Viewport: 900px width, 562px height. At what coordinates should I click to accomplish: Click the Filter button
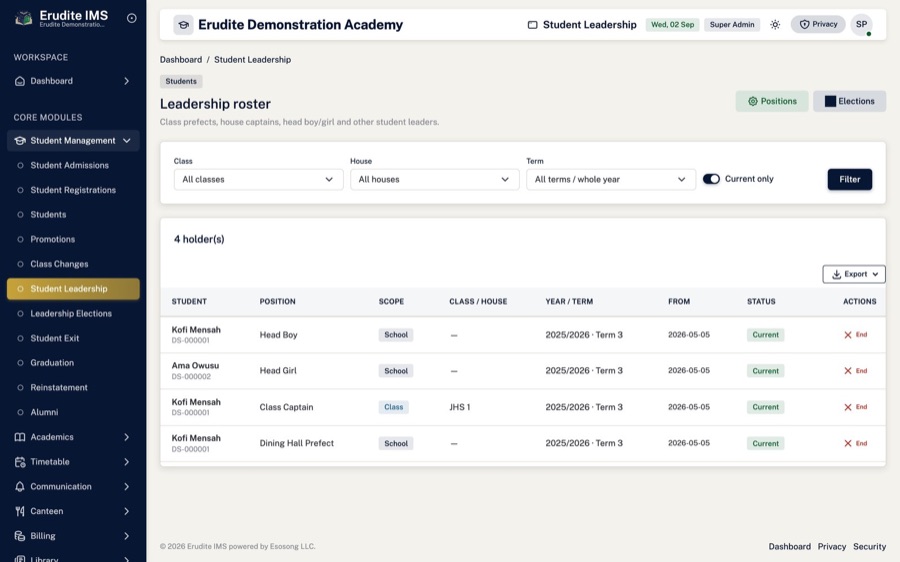tap(849, 179)
